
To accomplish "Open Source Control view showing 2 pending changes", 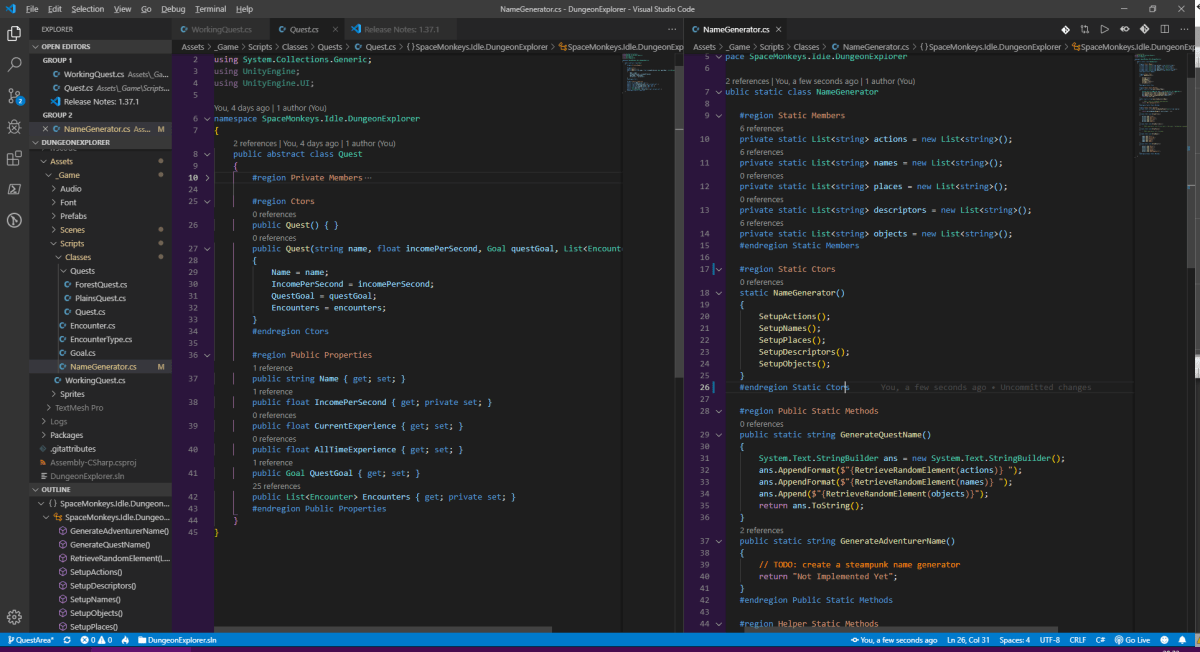I will pos(14,97).
